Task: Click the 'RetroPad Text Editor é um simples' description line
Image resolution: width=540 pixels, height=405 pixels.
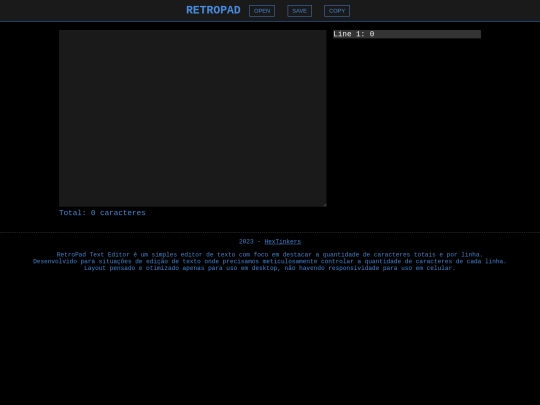Action: (x=270, y=255)
